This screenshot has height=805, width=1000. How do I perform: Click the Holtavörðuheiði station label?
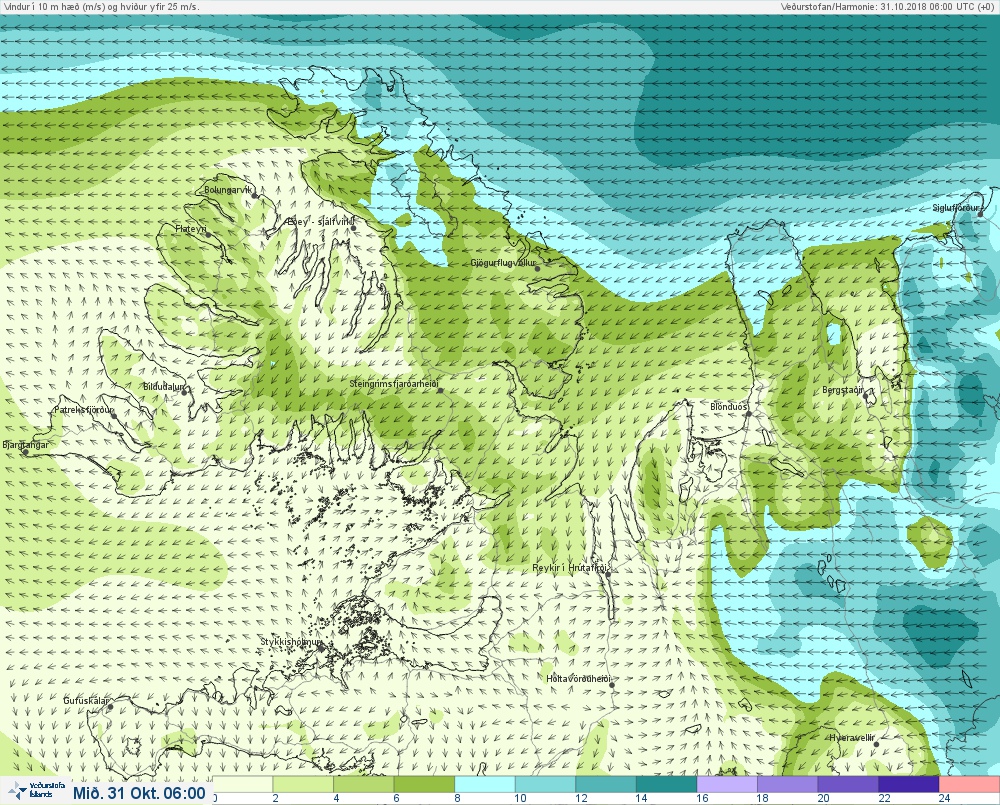[x=578, y=679]
